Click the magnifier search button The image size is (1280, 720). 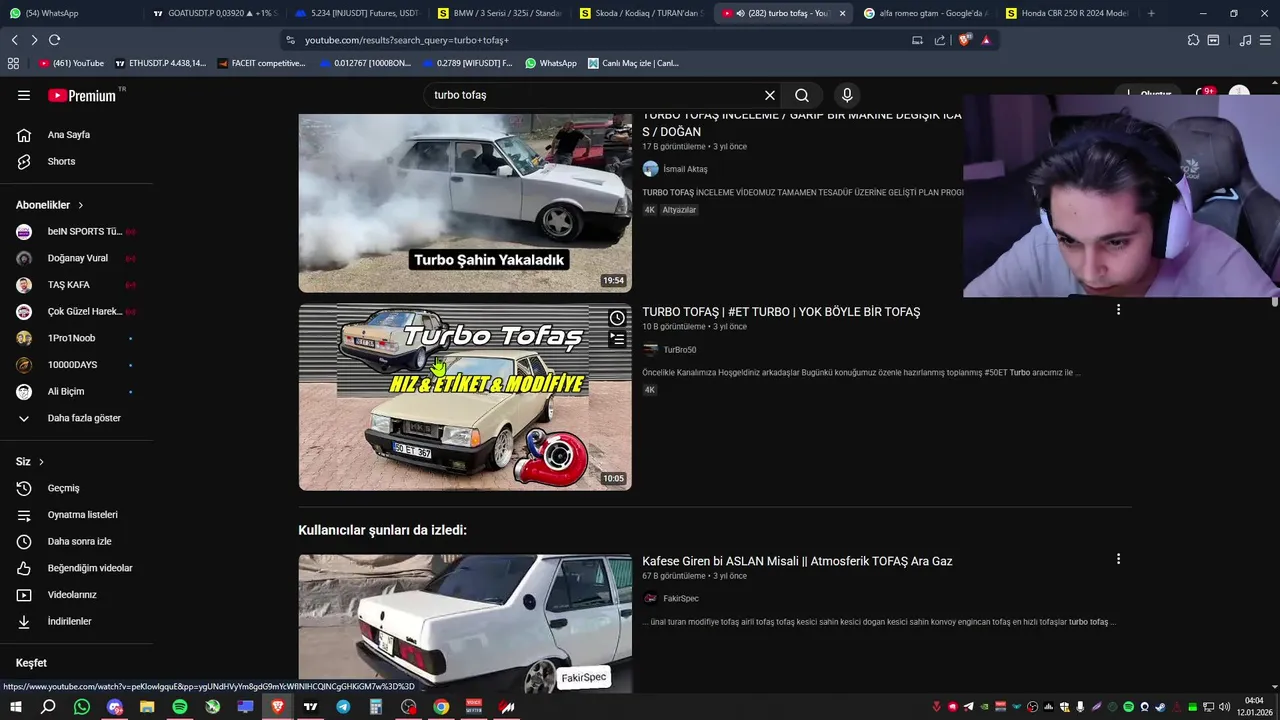(x=802, y=95)
